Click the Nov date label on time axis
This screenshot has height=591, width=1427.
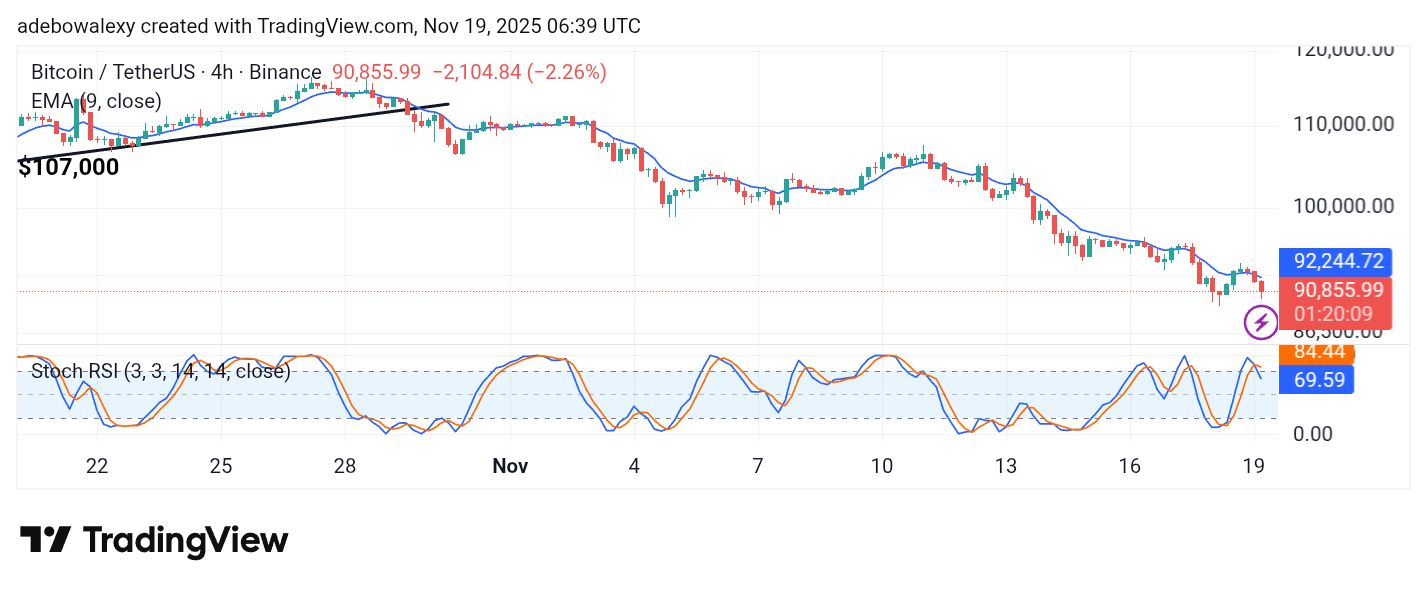[x=510, y=466]
